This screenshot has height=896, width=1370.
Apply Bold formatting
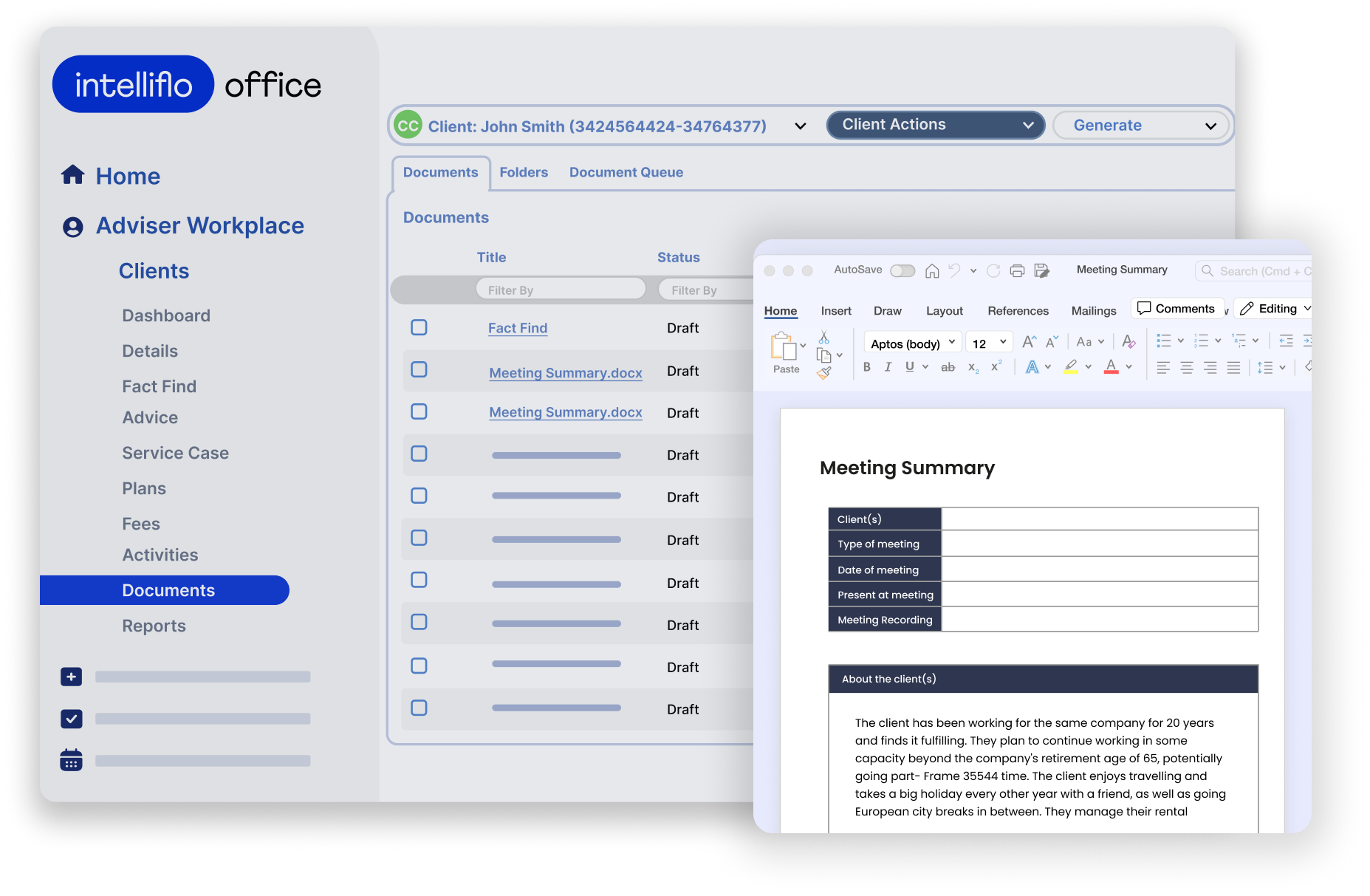point(867,366)
